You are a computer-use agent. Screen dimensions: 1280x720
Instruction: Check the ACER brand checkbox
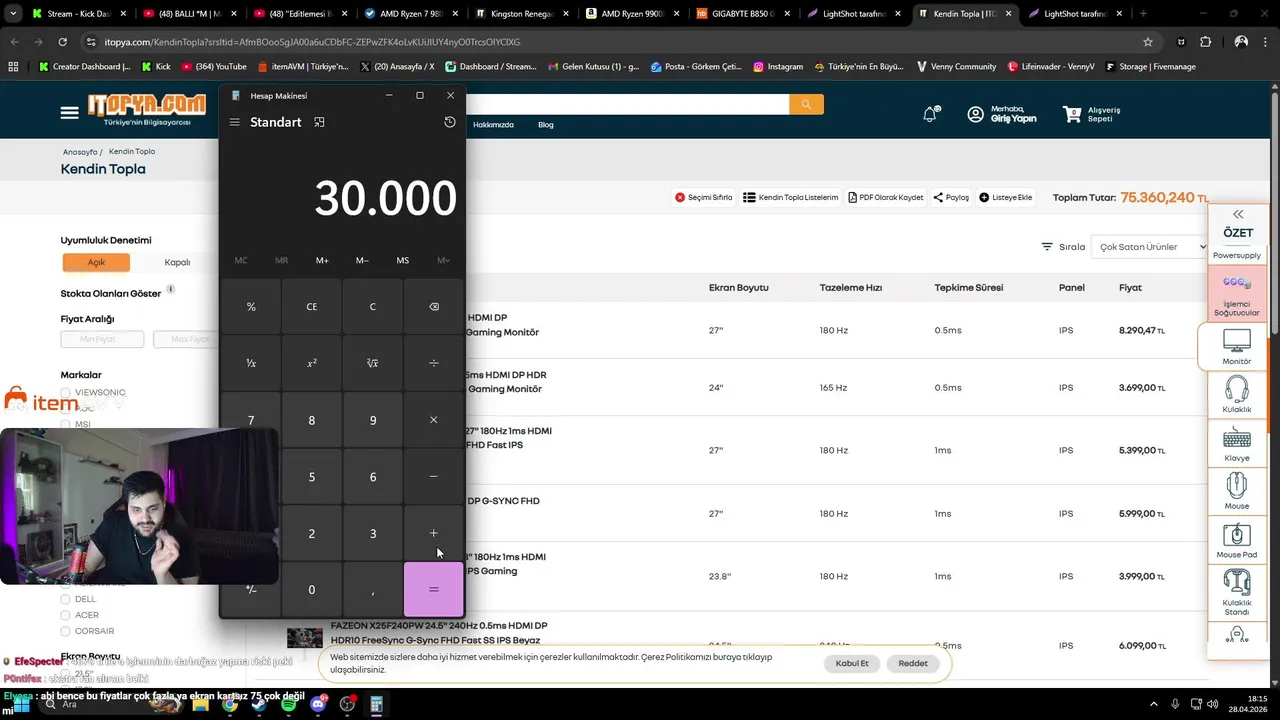pyautogui.click(x=66, y=615)
